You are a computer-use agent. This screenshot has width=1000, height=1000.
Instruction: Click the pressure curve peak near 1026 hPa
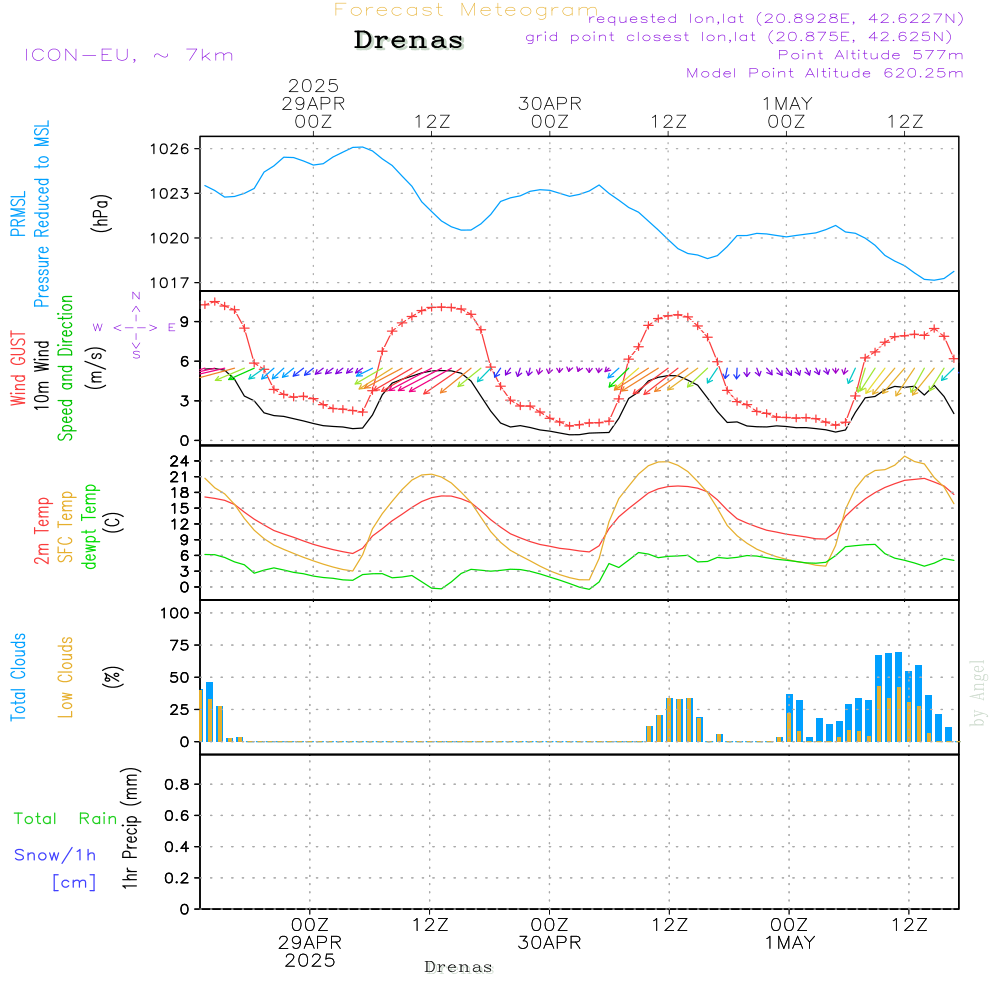point(360,147)
